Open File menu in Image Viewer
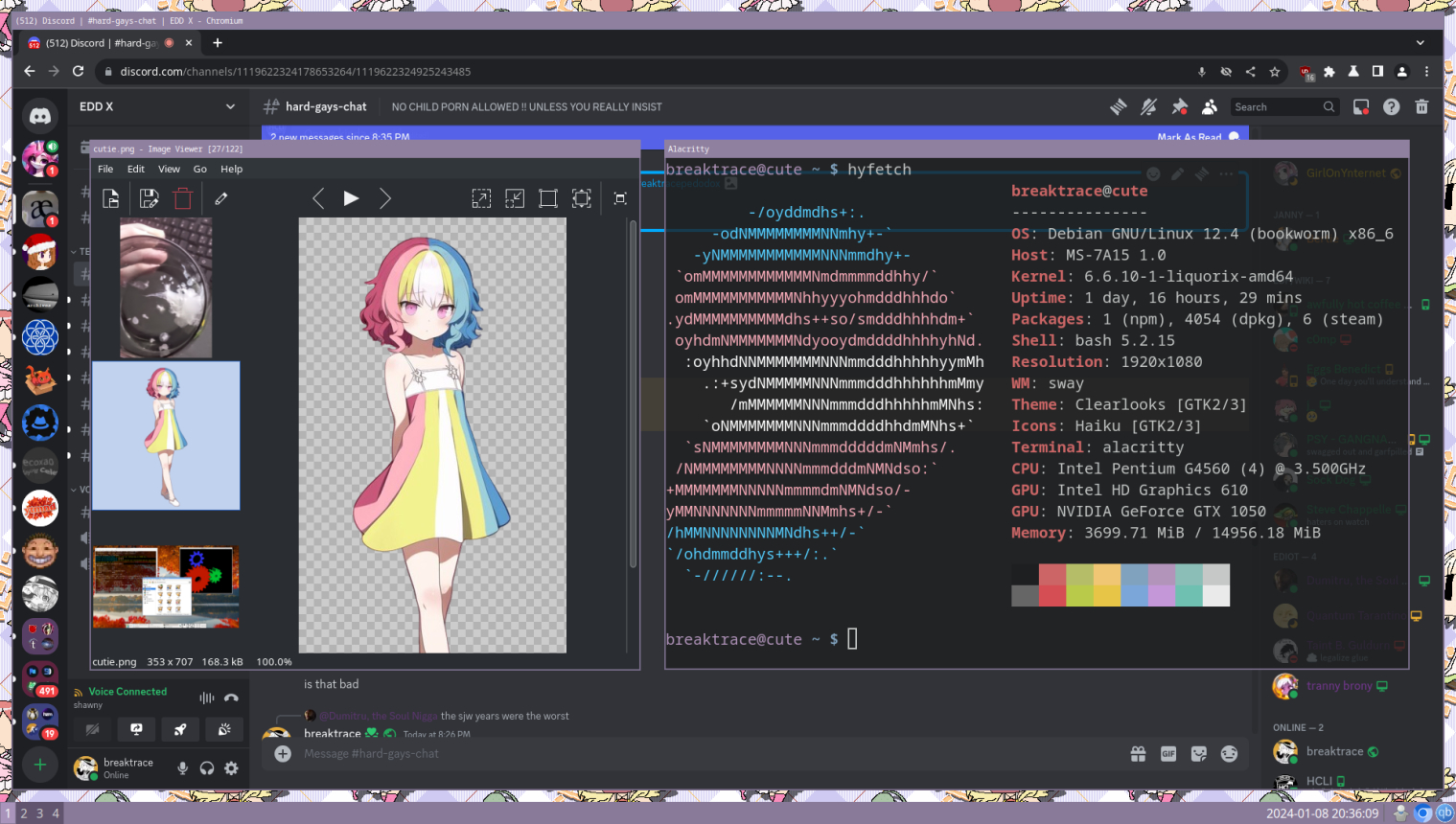 pyautogui.click(x=105, y=169)
